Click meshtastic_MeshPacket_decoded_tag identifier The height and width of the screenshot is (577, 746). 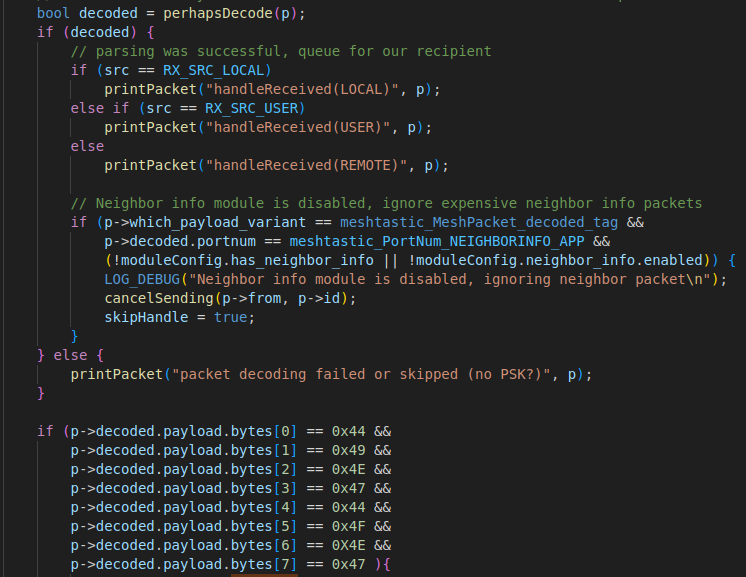479,223
